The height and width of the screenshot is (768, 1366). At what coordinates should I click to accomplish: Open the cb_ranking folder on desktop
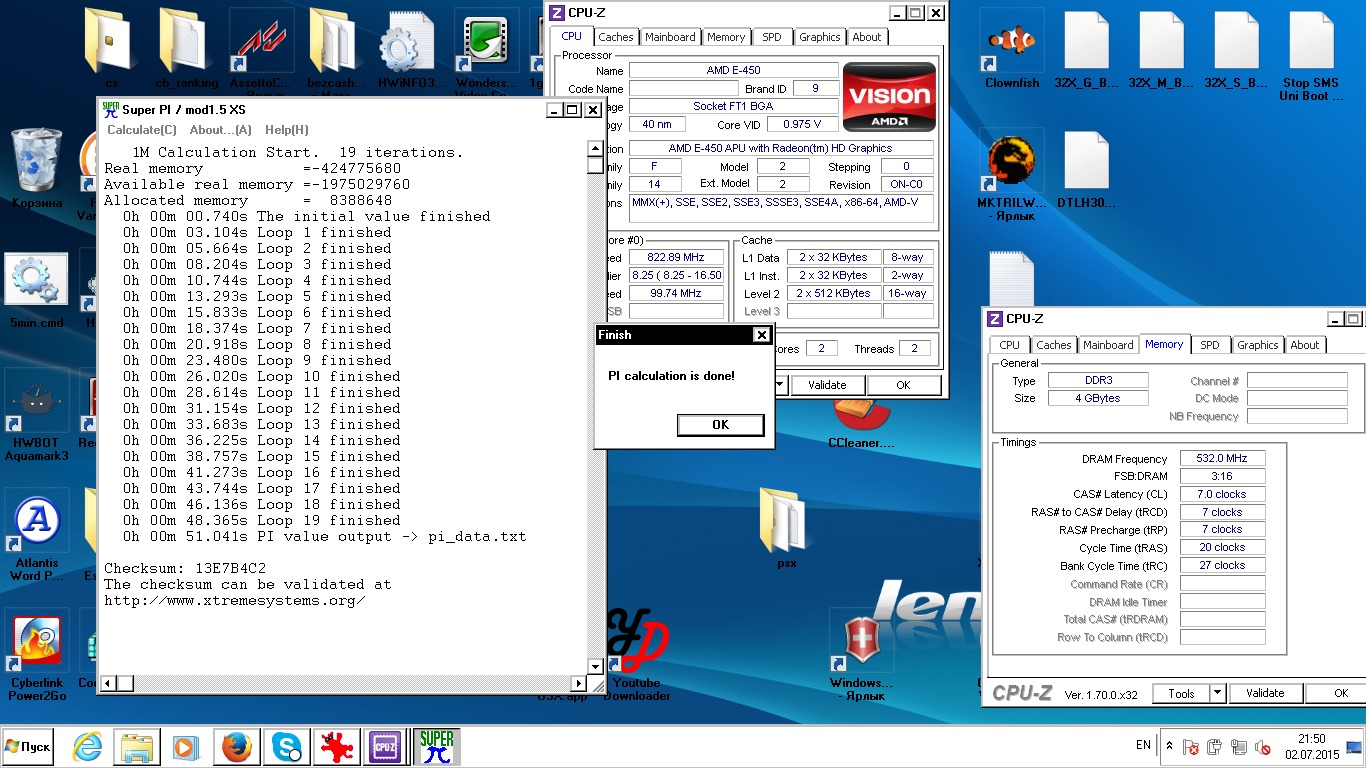coord(186,50)
